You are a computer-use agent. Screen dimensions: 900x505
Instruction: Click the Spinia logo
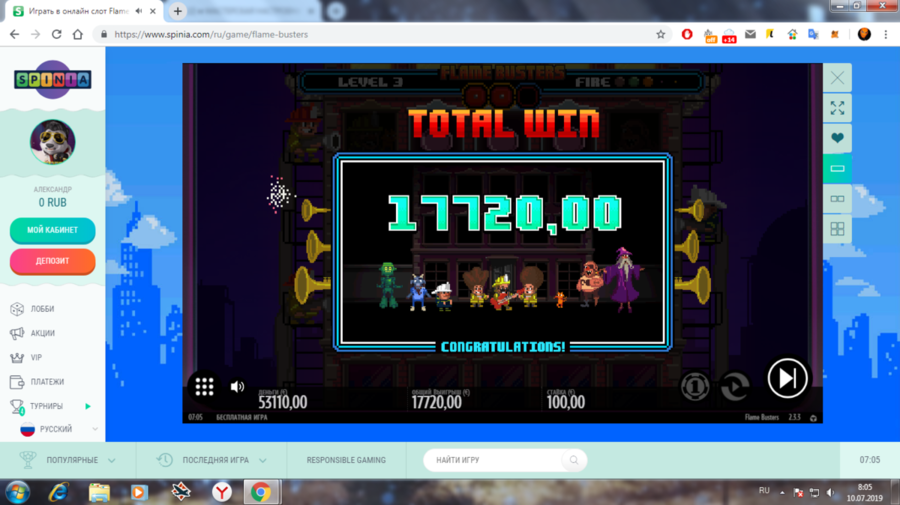(52, 80)
